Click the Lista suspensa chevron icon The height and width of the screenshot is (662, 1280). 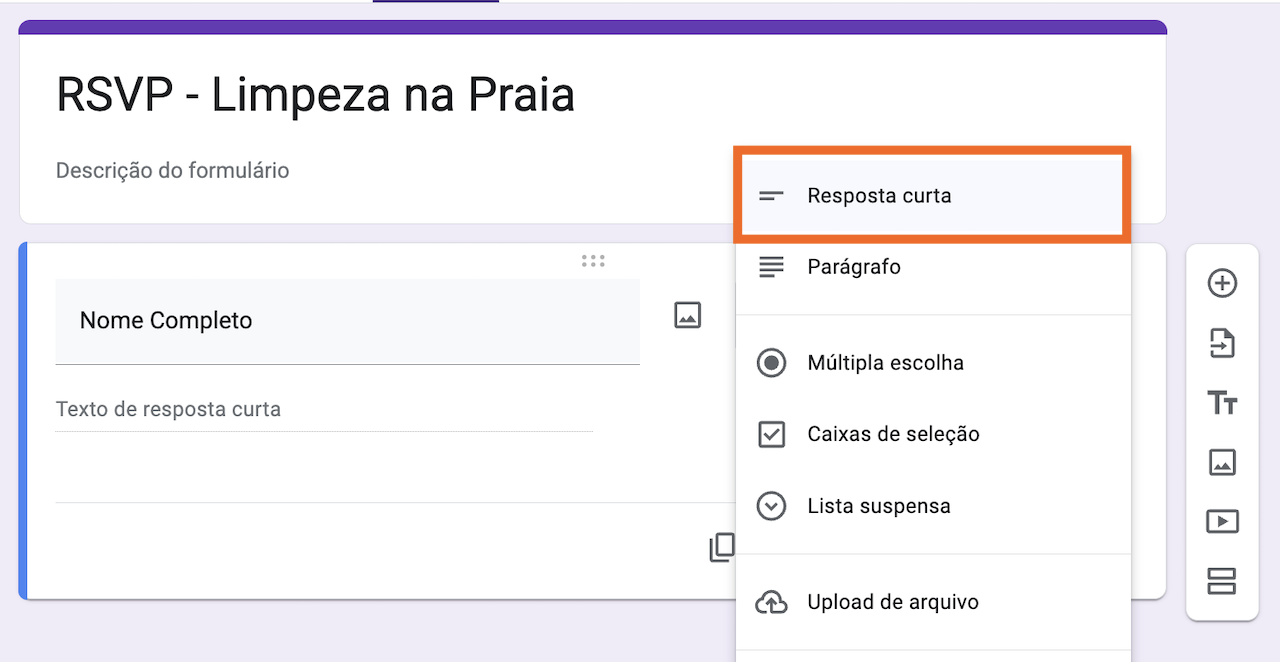click(771, 506)
